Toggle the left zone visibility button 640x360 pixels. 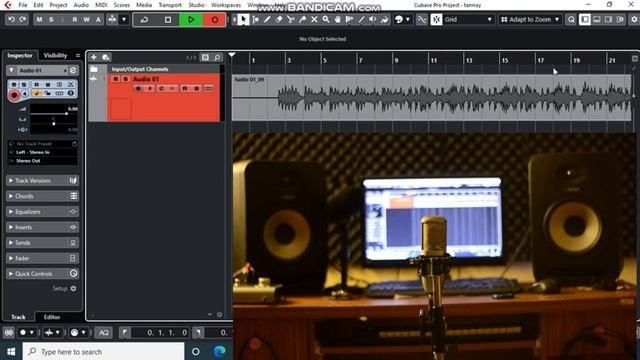click(585, 19)
